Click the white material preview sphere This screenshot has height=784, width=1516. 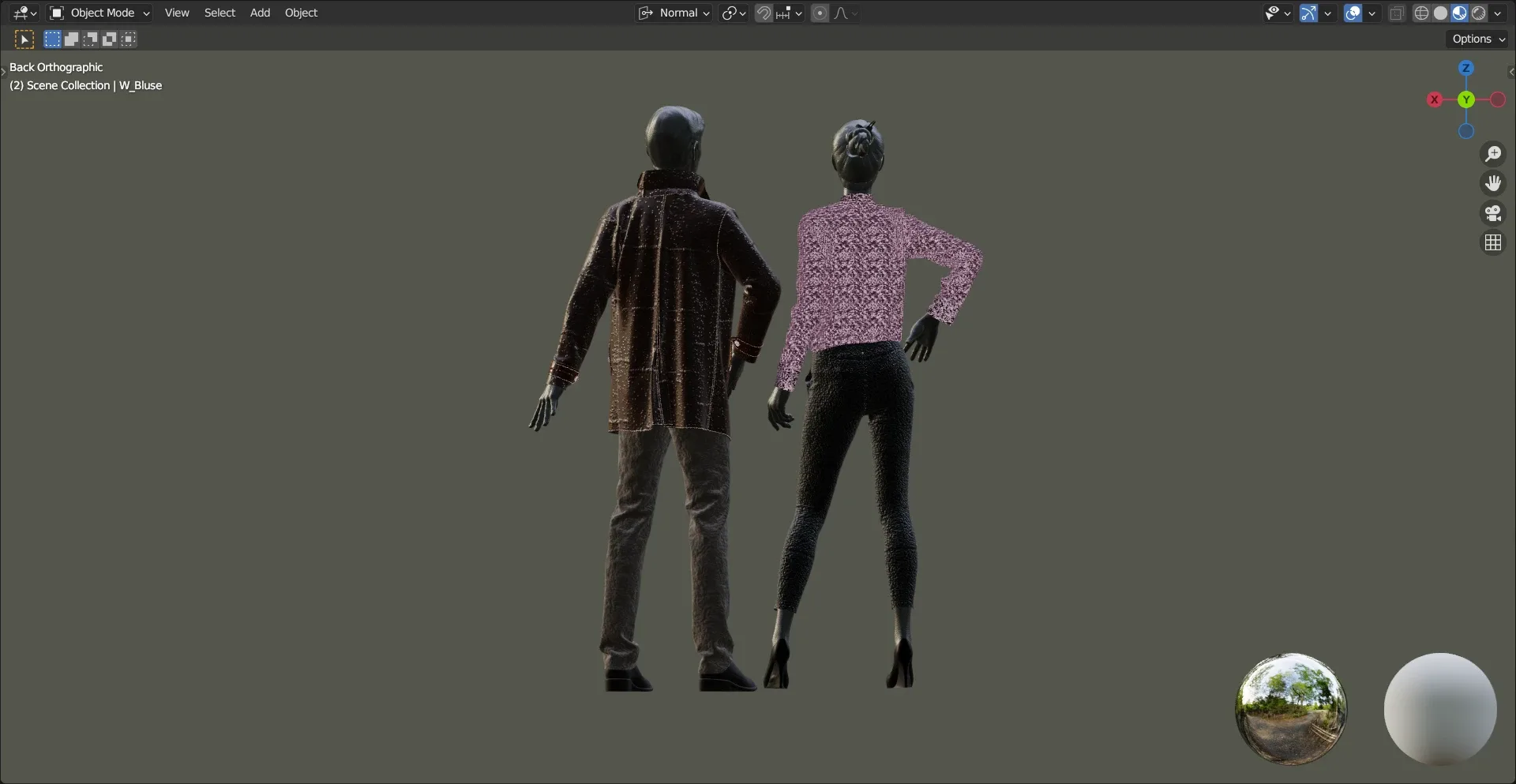coord(1440,708)
